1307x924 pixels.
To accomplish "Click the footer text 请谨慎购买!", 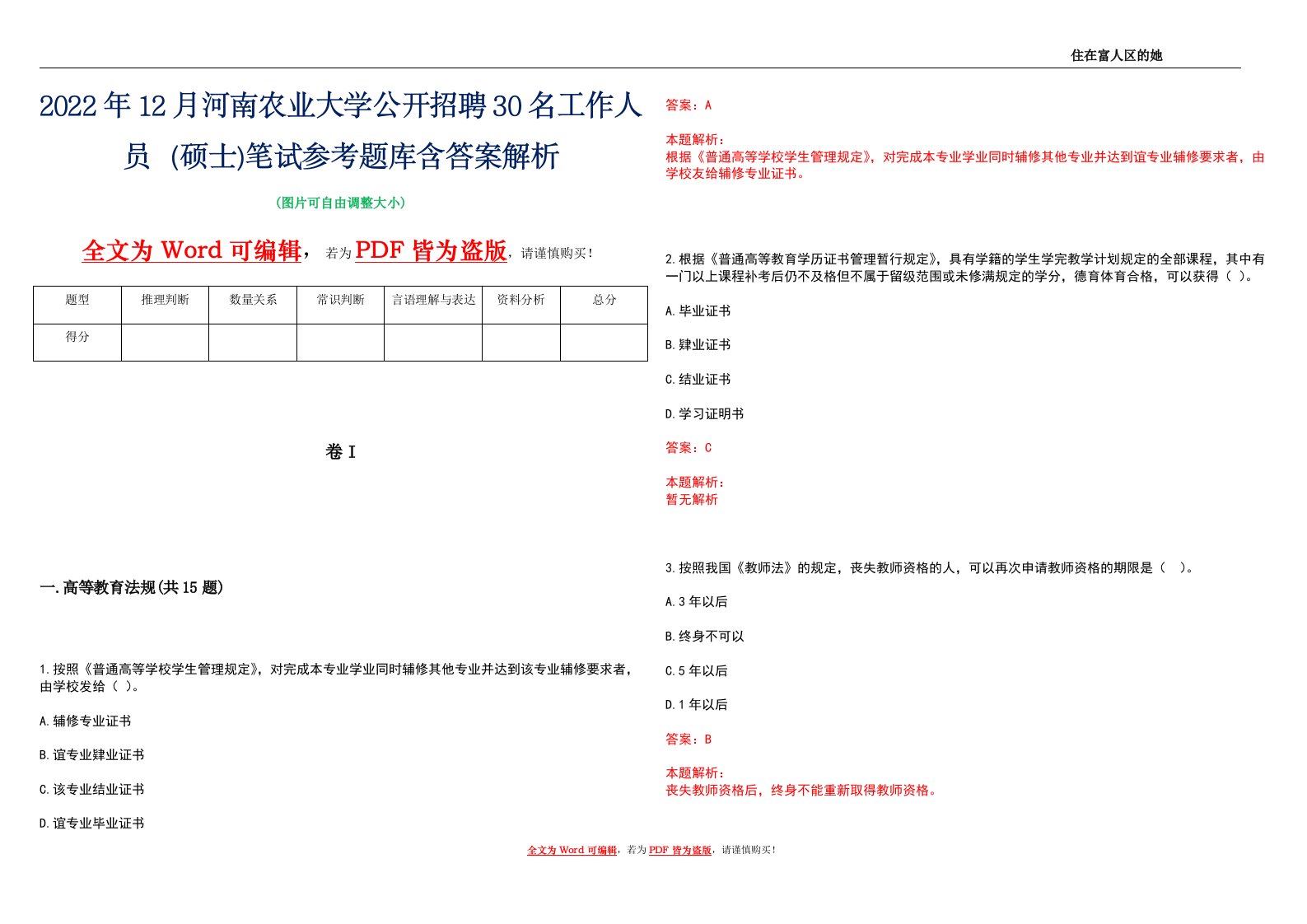I will click(748, 850).
